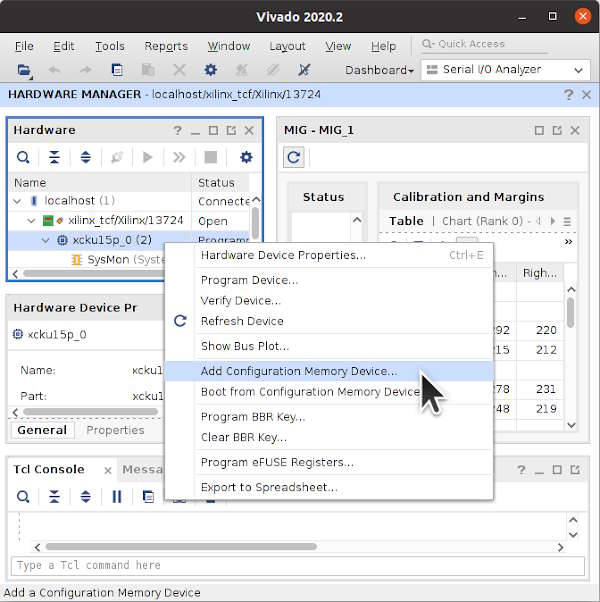Choose Clear BBR Key from context menu
This screenshot has width=600, height=602.
pos(329,437)
